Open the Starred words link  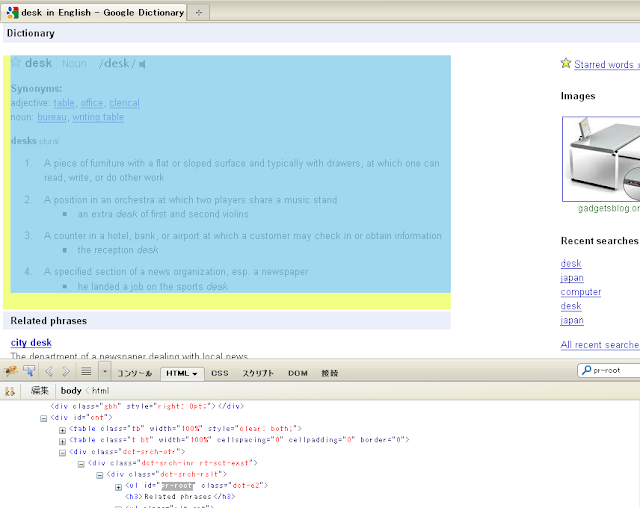click(x=607, y=64)
